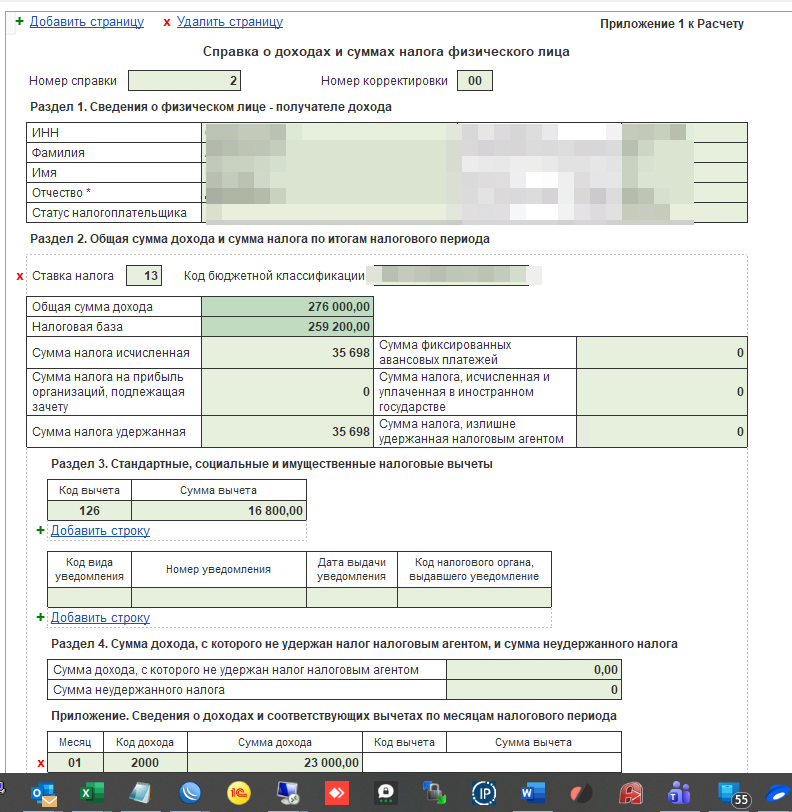The image size is (792, 812).
Task: Open Microsoft Word from the taskbar
Action: pyautogui.click(x=532, y=794)
